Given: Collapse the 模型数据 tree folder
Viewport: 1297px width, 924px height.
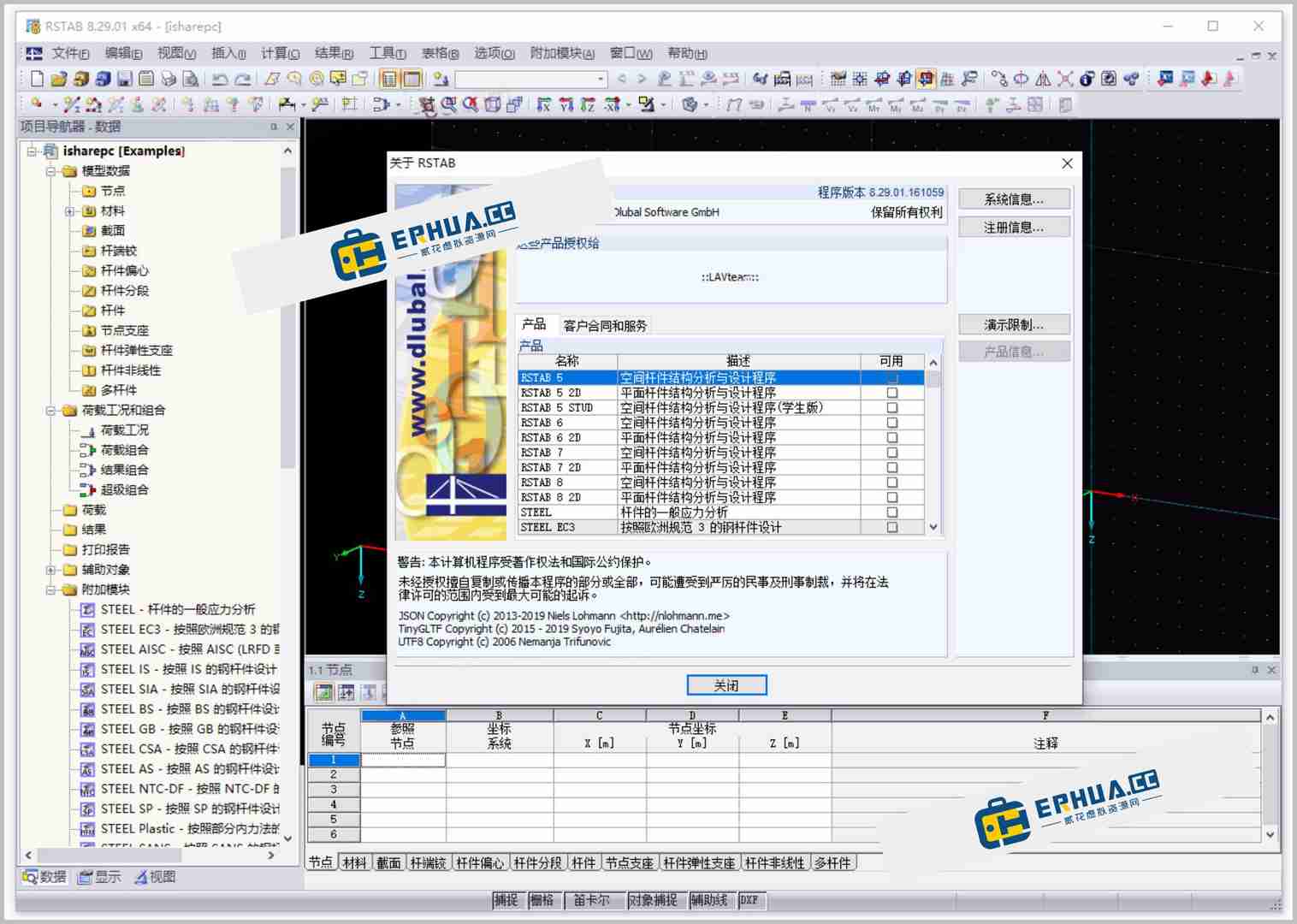Looking at the screenshot, I should 51,171.
